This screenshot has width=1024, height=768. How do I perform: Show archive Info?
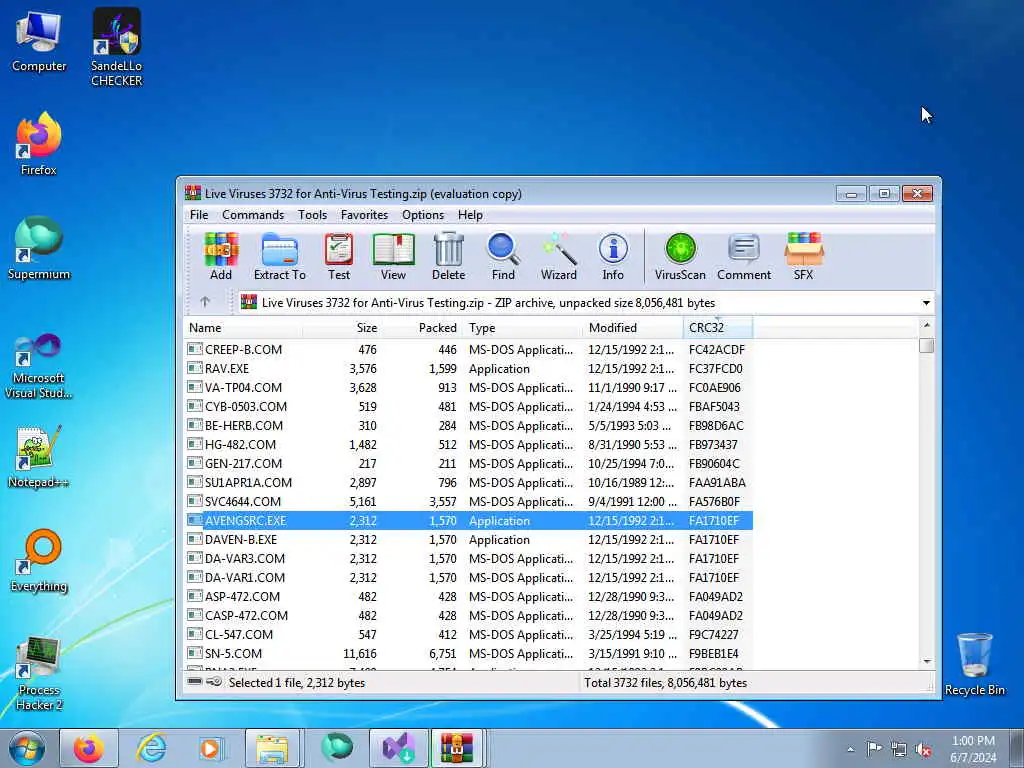point(613,257)
